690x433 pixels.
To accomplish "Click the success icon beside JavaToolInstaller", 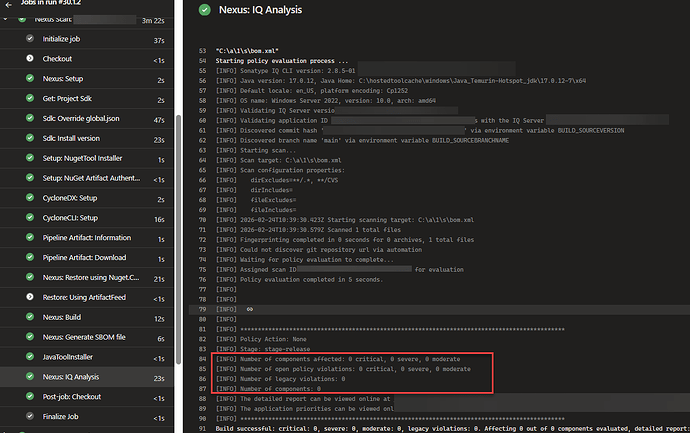I will point(30,357).
